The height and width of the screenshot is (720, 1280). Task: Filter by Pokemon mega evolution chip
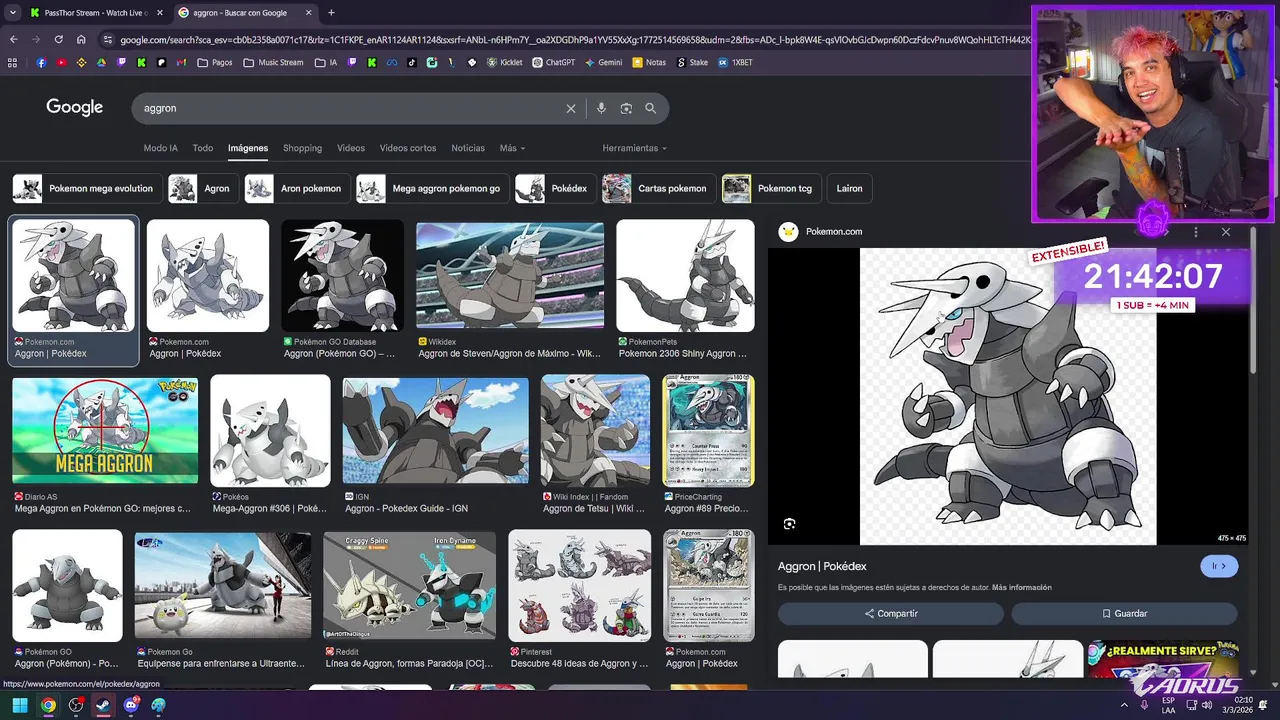pos(87,188)
